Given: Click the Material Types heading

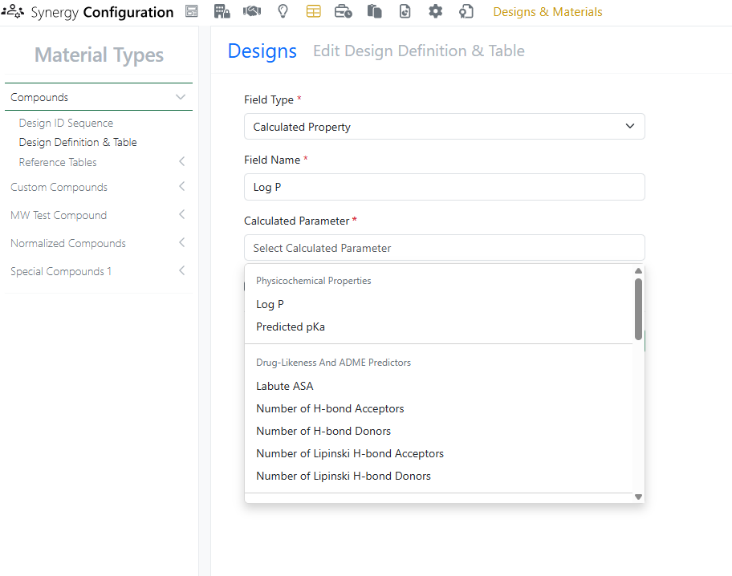Looking at the screenshot, I should click(99, 55).
